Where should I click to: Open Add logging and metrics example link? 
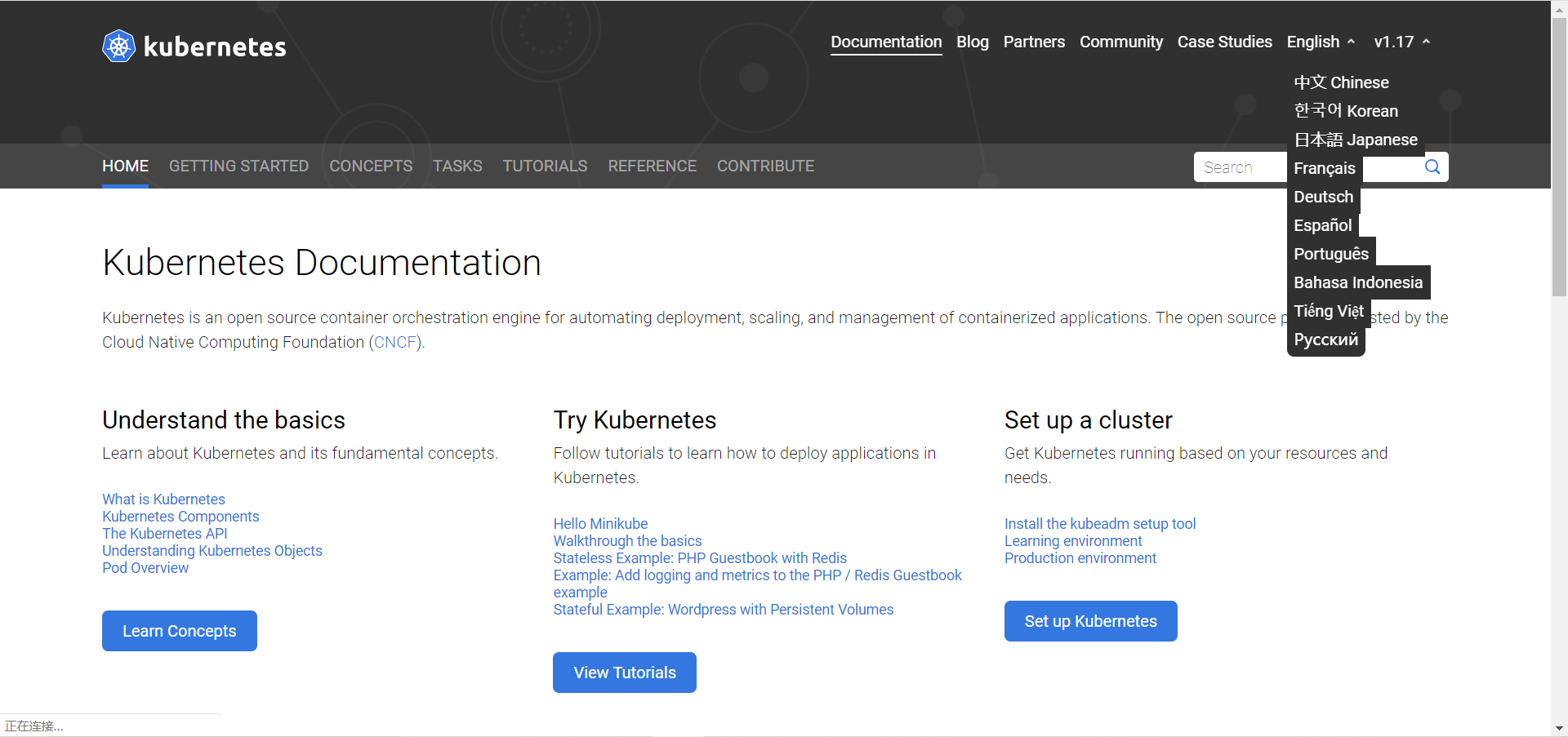(757, 584)
